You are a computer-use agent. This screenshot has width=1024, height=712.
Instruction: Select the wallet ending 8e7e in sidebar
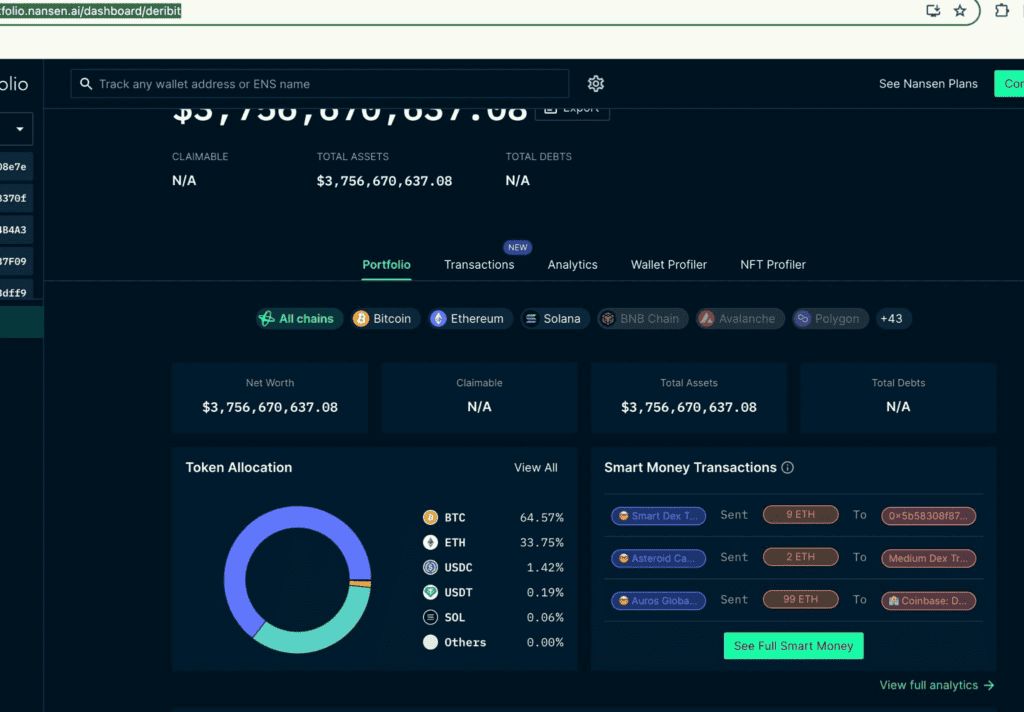coord(16,167)
